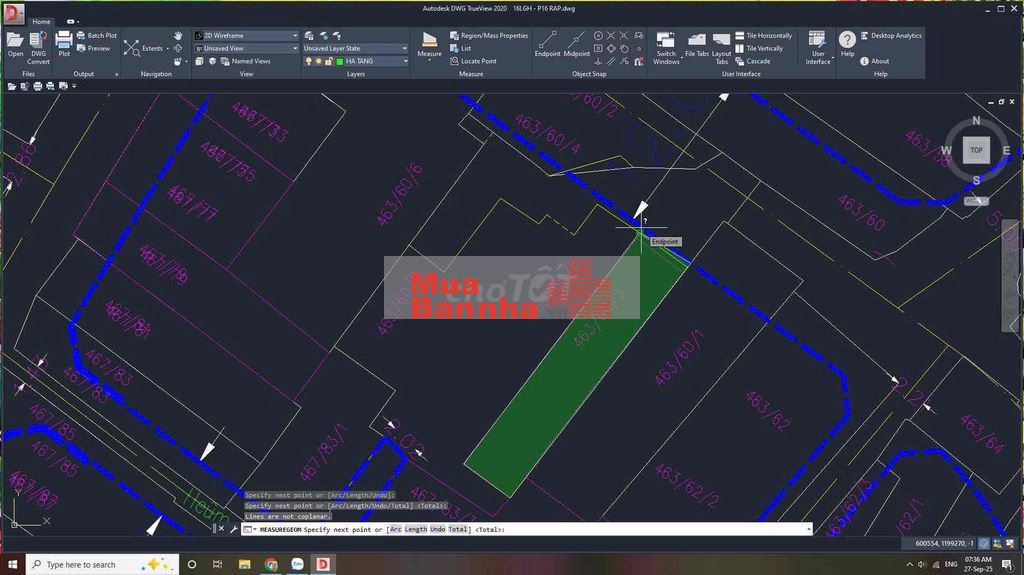
Task: Click the Plot printer icon
Action: coord(64,44)
